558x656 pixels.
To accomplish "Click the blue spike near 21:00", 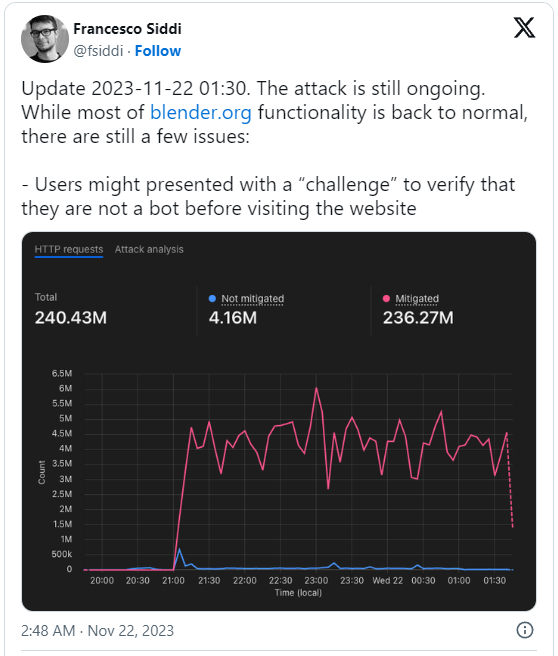I will (x=179, y=550).
